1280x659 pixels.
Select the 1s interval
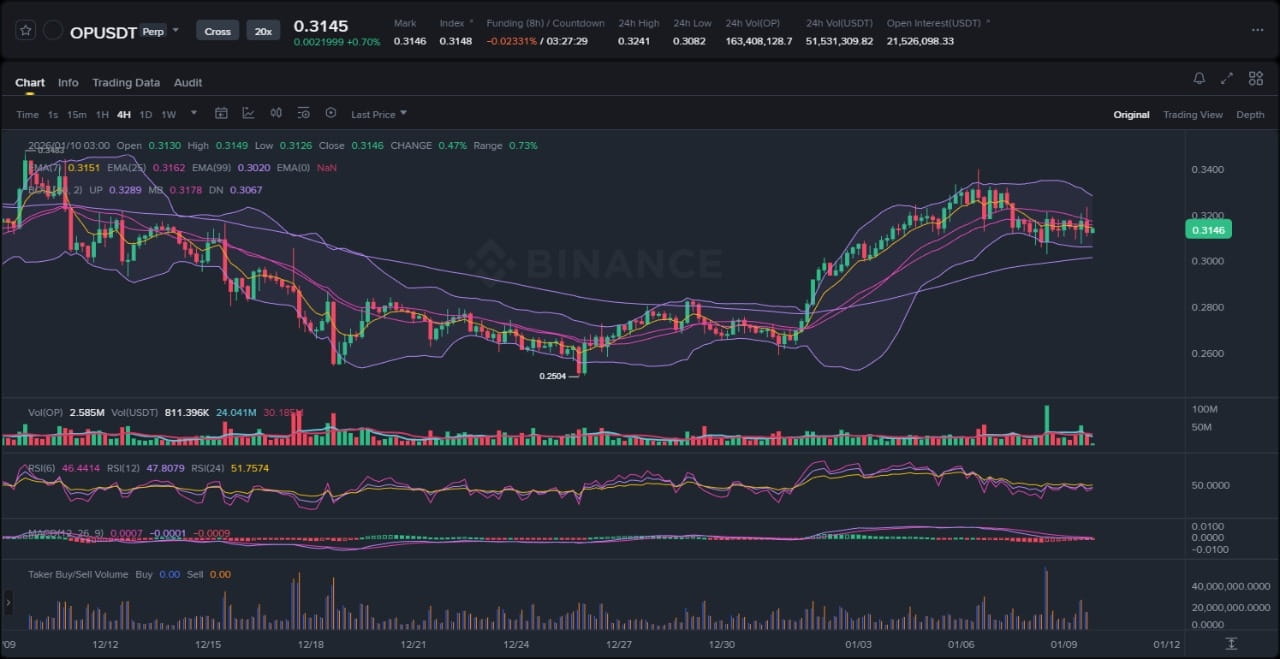53,115
